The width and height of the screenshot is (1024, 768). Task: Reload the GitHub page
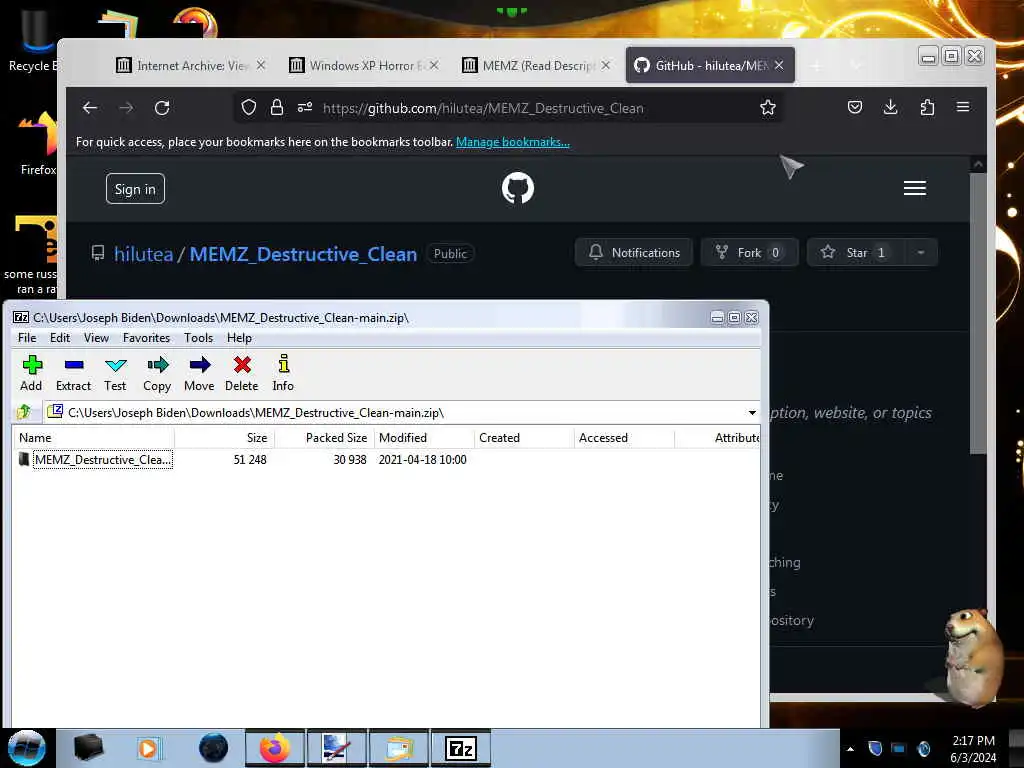(x=162, y=108)
